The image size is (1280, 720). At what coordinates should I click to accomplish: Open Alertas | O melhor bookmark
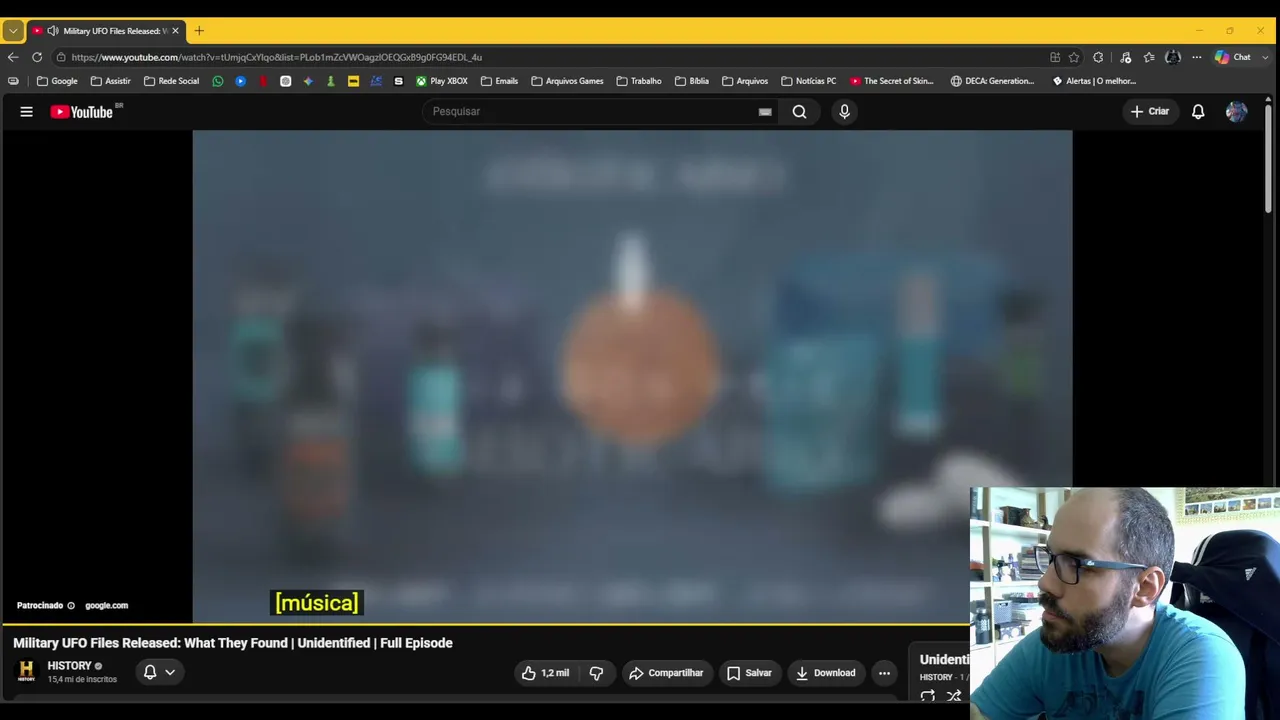coord(1094,81)
